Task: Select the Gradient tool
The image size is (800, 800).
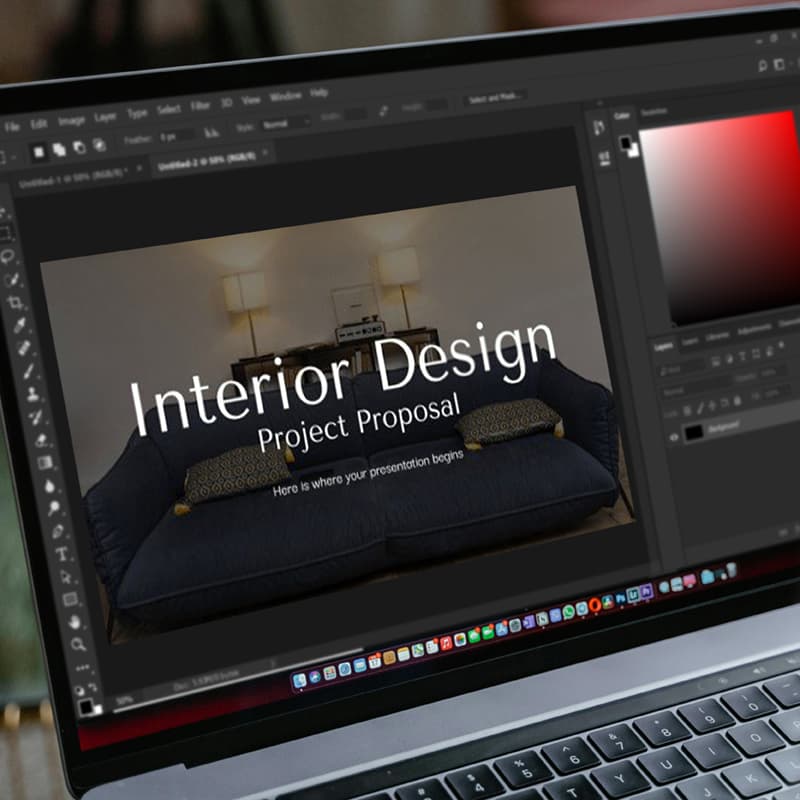Action: (45, 462)
